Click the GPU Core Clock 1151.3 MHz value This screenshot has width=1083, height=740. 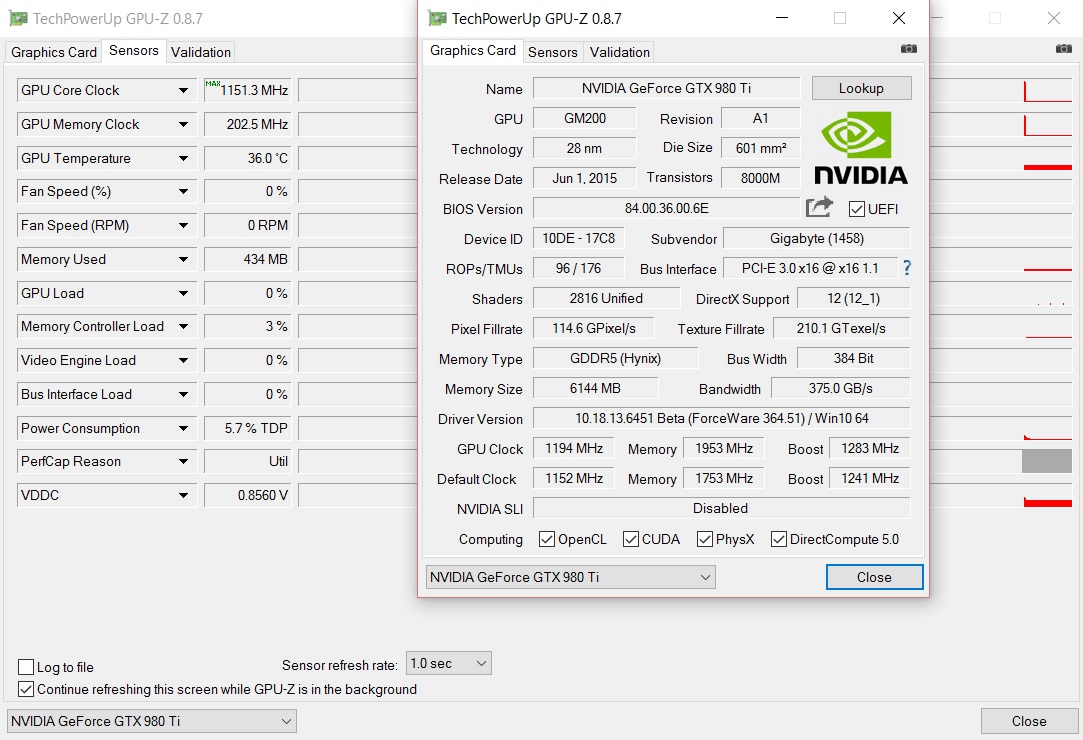tap(247, 91)
